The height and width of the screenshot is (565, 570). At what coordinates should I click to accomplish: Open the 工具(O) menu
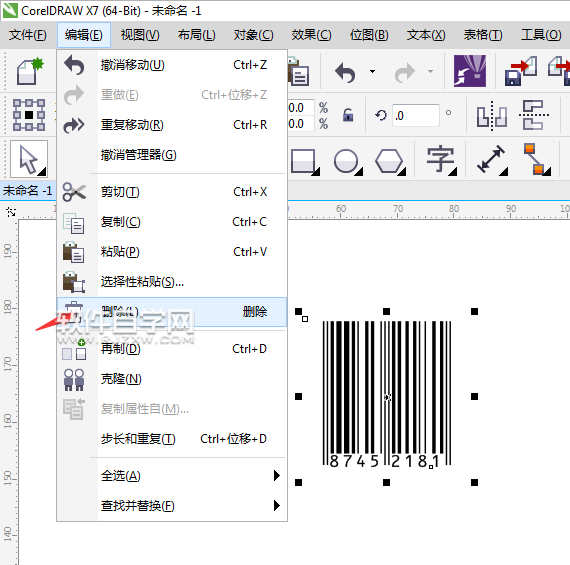(x=541, y=35)
